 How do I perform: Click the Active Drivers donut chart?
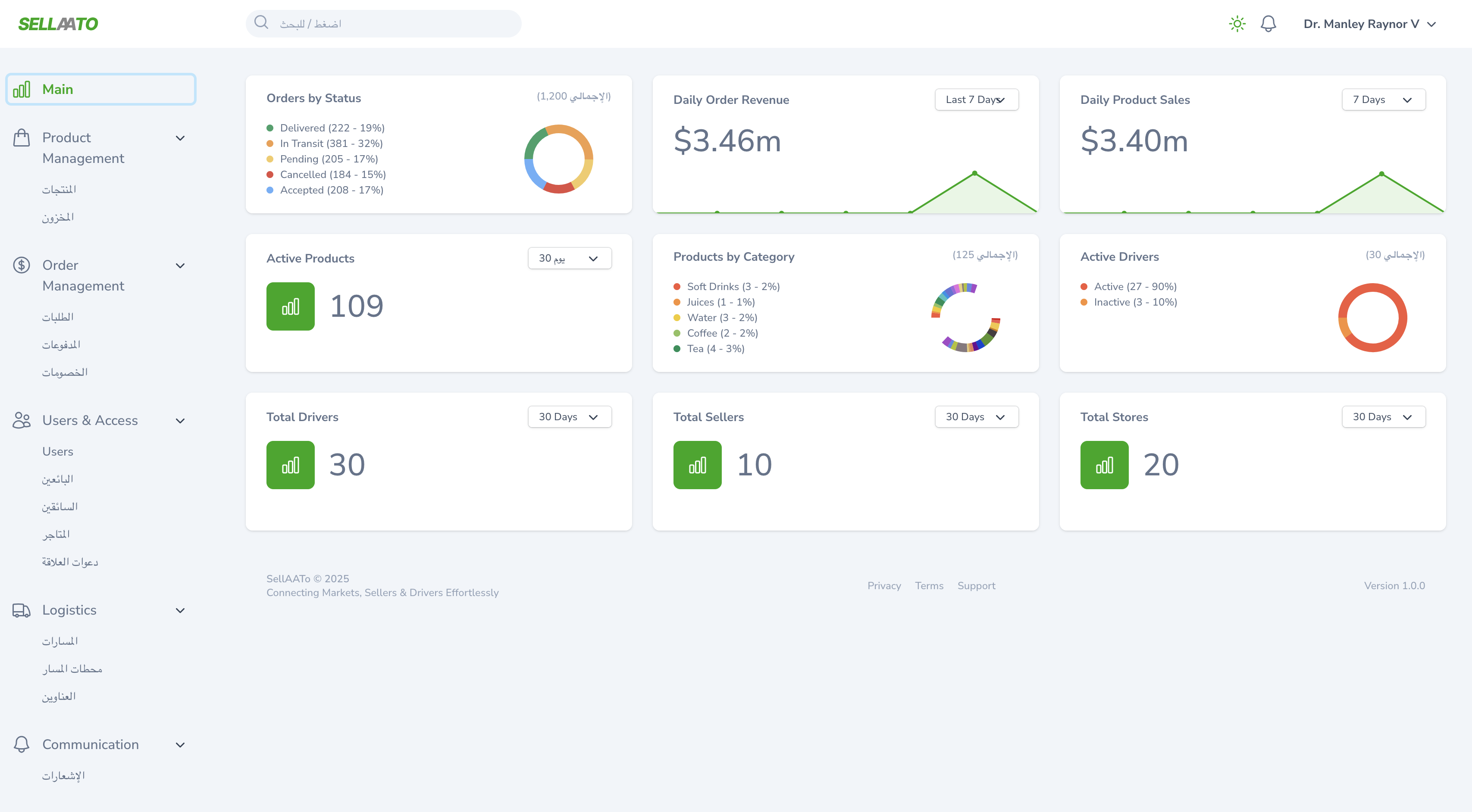(x=1372, y=318)
